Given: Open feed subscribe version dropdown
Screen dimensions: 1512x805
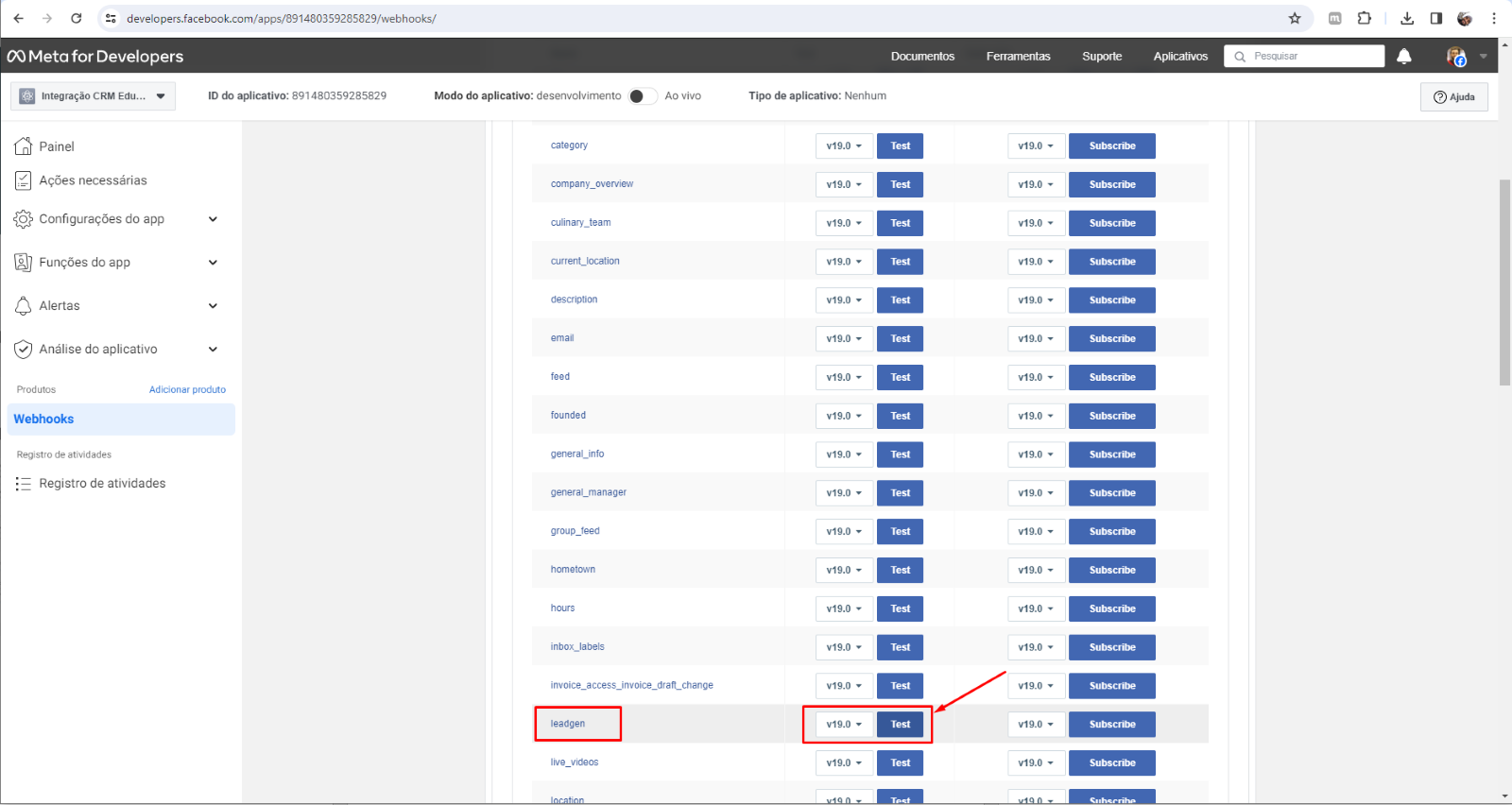Looking at the screenshot, I should click(x=1037, y=378).
